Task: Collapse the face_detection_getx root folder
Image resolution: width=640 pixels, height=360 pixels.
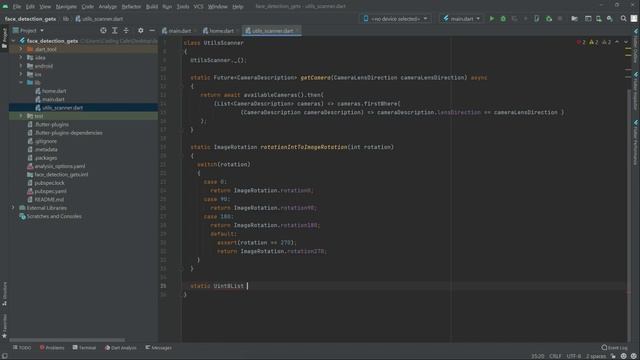Action: (x=13, y=41)
